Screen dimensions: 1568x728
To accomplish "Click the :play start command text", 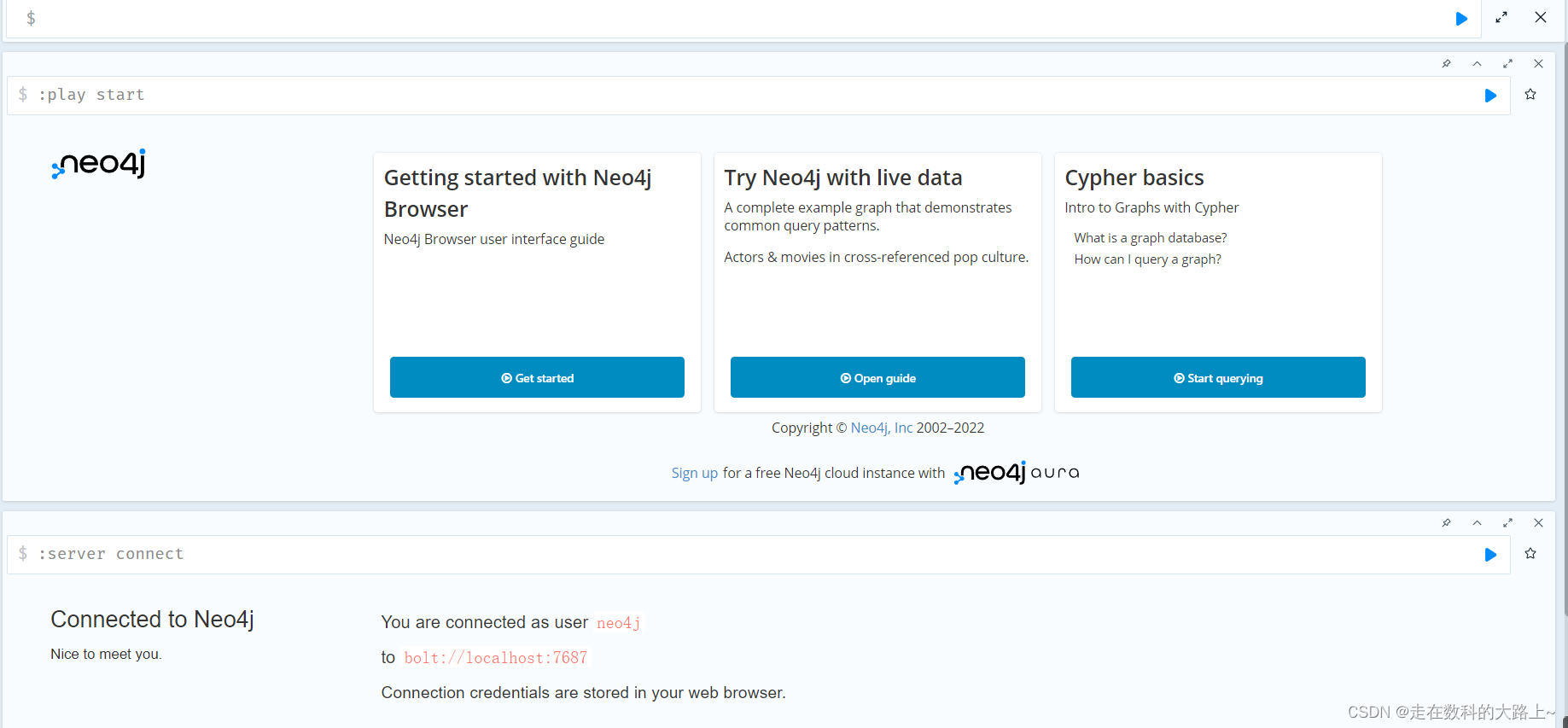I will (x=91, y=95).
